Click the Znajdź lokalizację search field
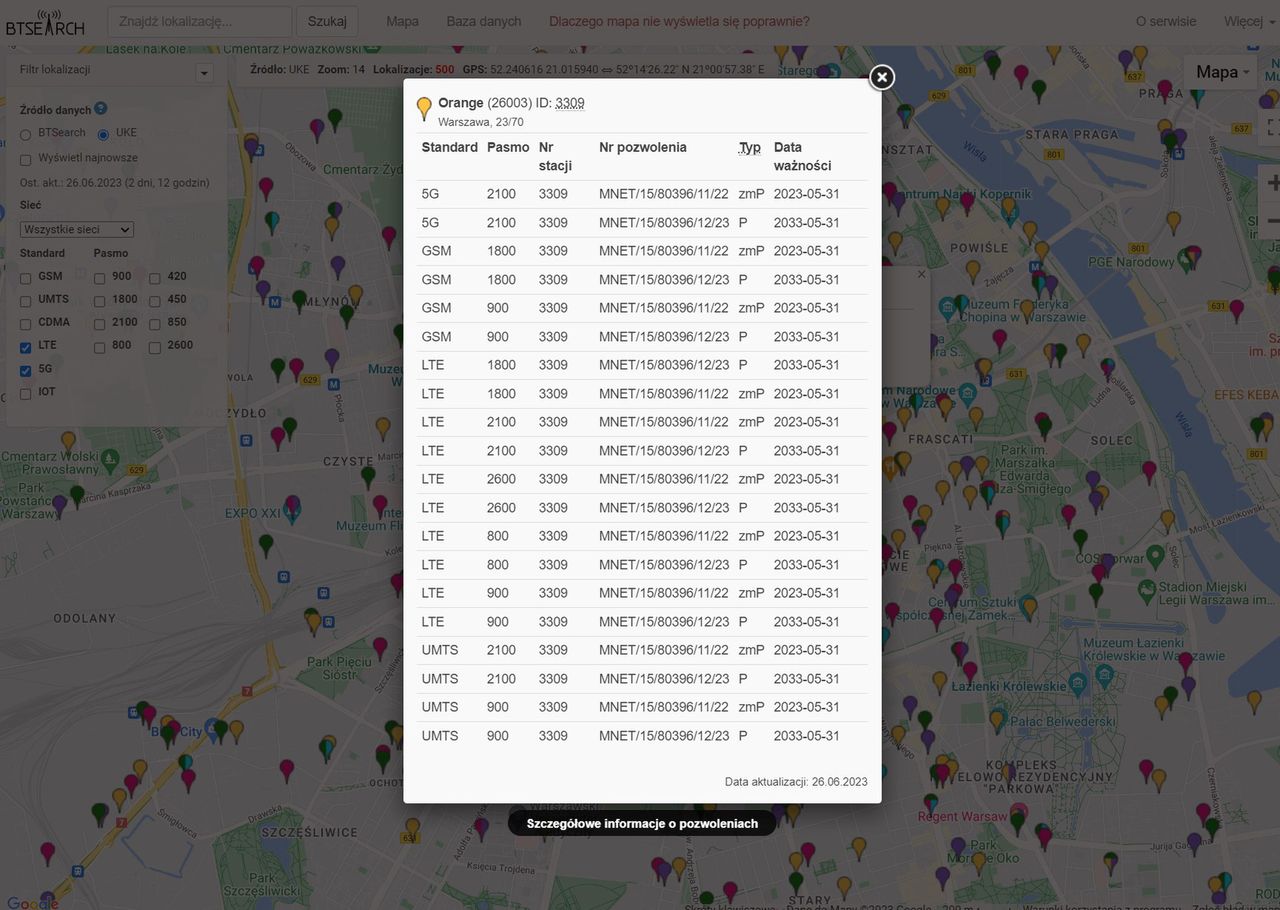This screenshot has height=910, width=1280. tap(200, 21)
